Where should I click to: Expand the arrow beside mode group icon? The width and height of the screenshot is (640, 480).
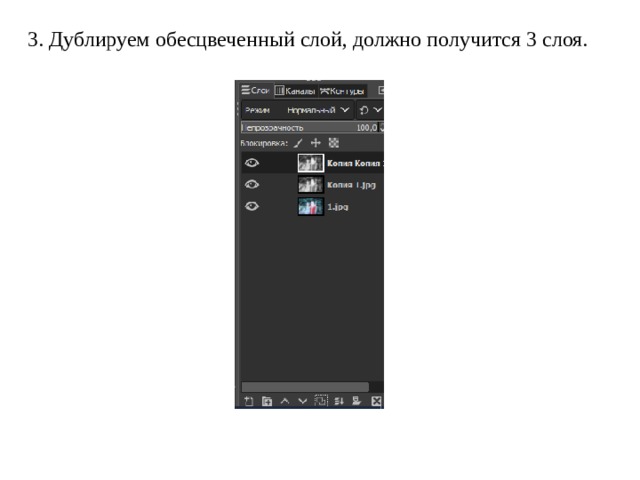pyautogui.click(x=378, y=110)
